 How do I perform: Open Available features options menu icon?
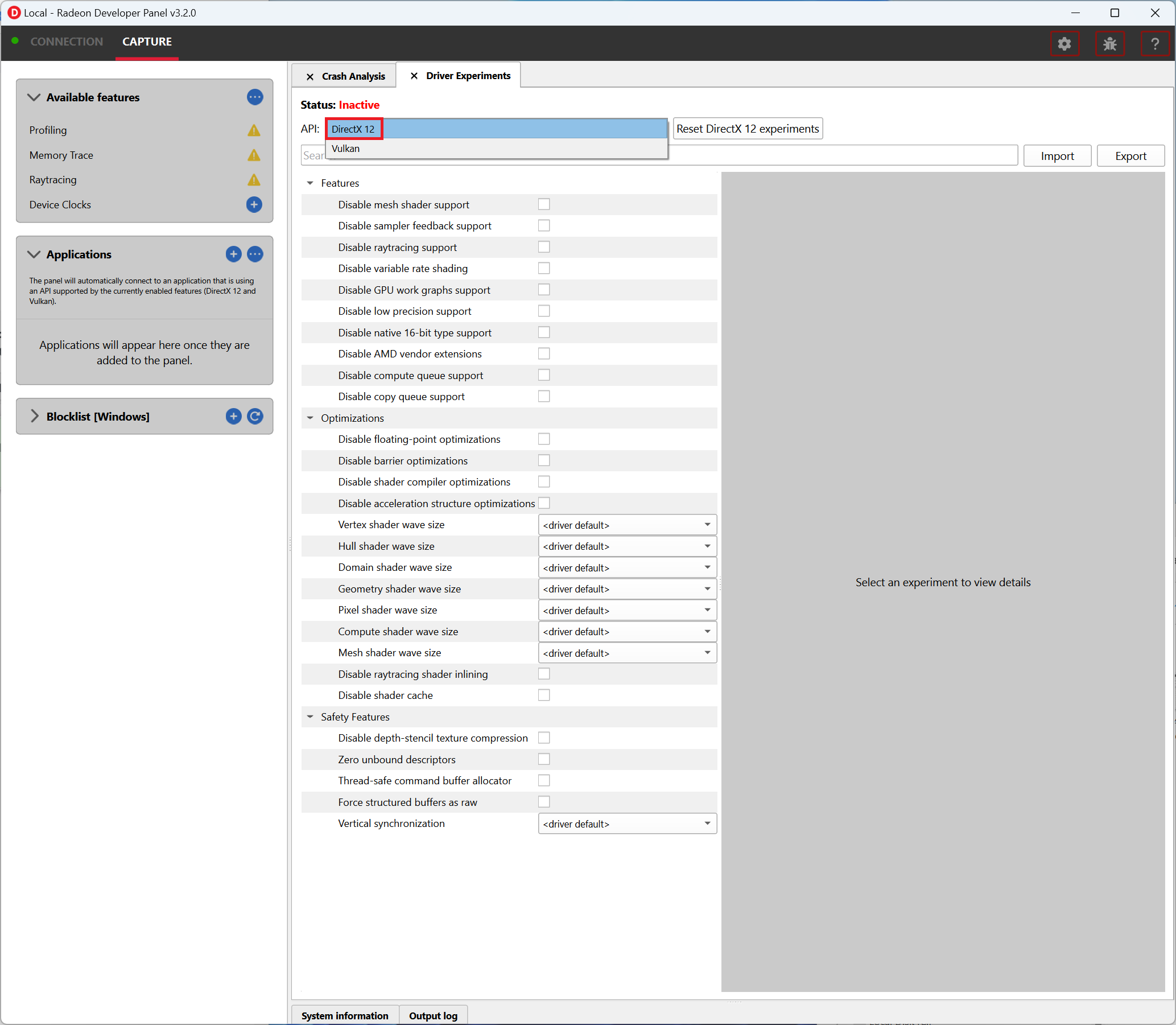pyautogui.click(x=255, y=97)
